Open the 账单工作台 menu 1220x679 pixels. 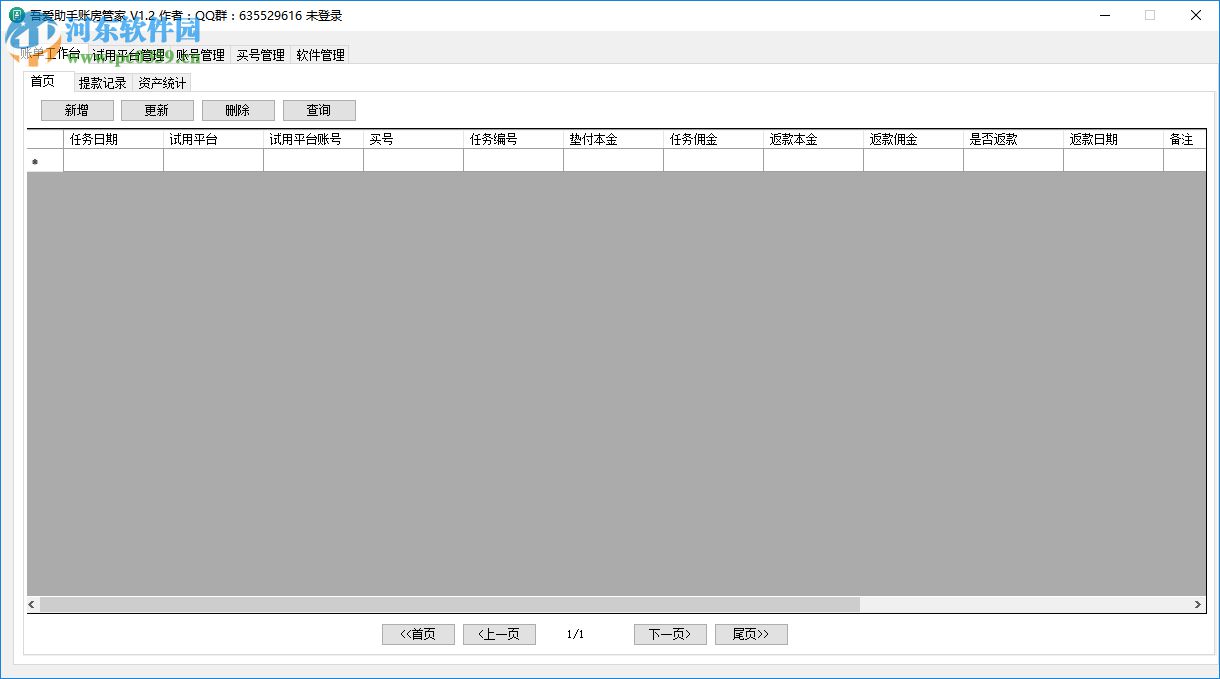(49, 55)
